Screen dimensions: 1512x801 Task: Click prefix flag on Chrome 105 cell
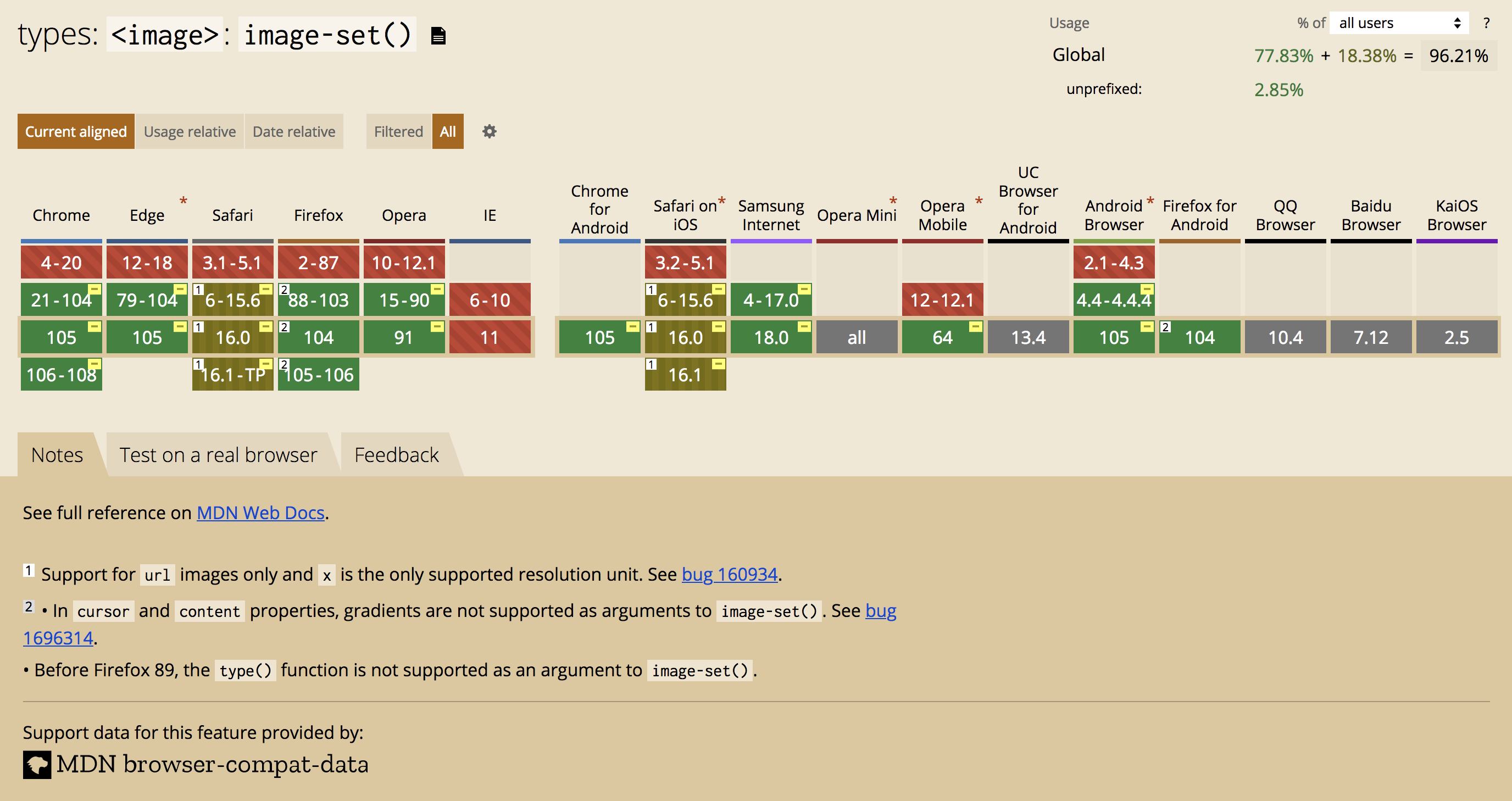[x=94, y=326]
